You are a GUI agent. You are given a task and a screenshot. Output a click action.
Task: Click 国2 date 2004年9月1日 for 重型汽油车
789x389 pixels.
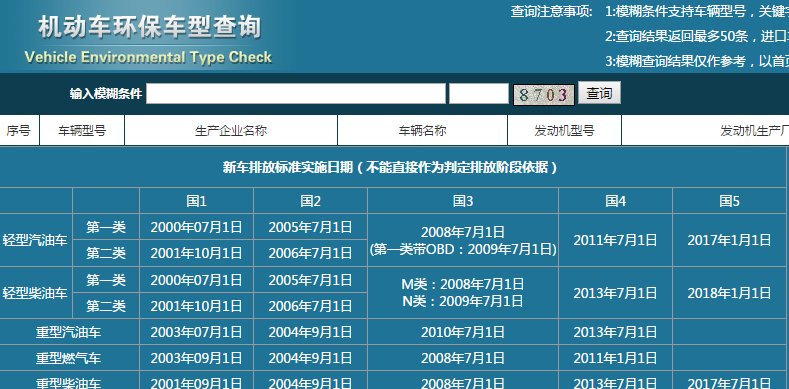[310, 332]
